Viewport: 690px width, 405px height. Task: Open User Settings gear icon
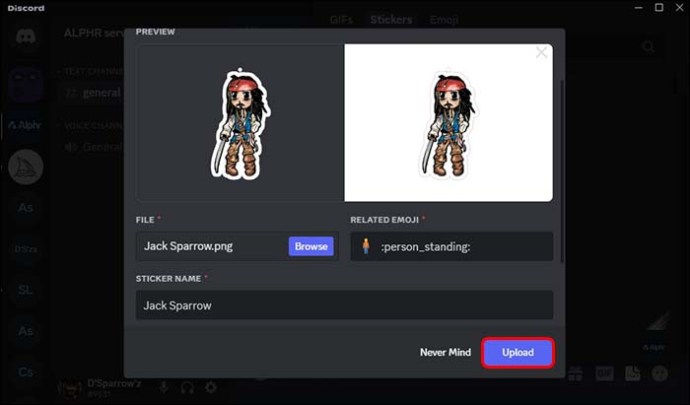click(x=211, y=387)
